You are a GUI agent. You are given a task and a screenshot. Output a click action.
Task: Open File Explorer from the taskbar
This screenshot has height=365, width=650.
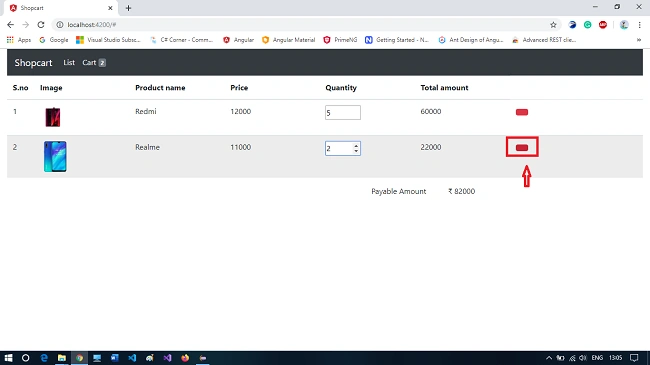62,358
